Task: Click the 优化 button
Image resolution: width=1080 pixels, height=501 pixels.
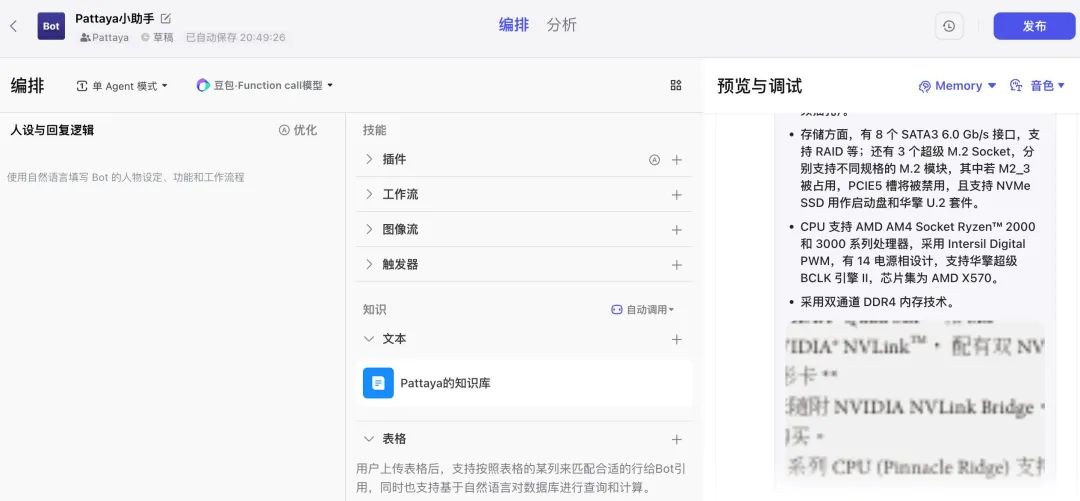Action: [298, 130]
